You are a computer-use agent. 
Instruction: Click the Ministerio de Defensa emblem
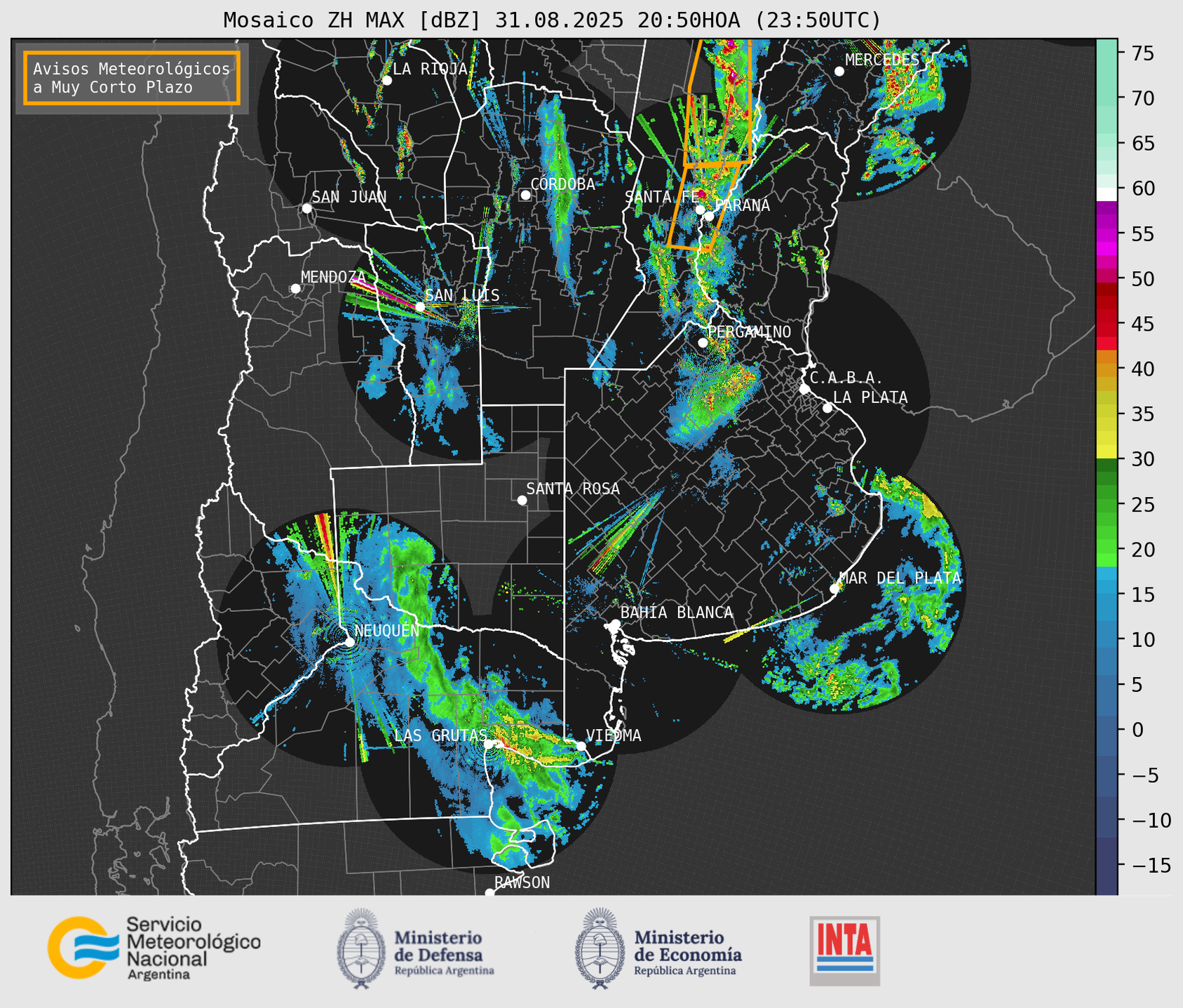[x=361, y=948]
